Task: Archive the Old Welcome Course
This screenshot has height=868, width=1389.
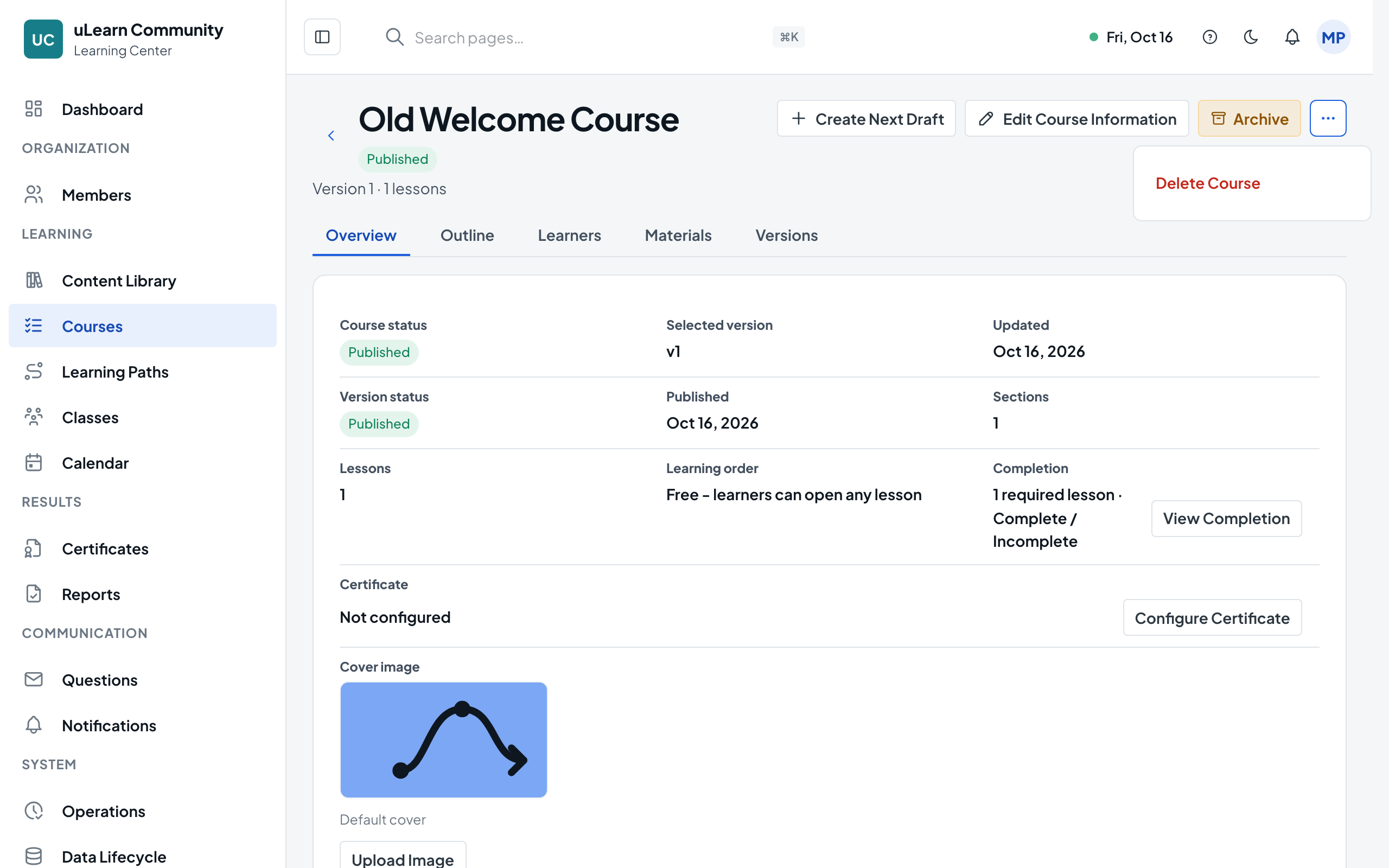Action: [x=1249, y=118]
